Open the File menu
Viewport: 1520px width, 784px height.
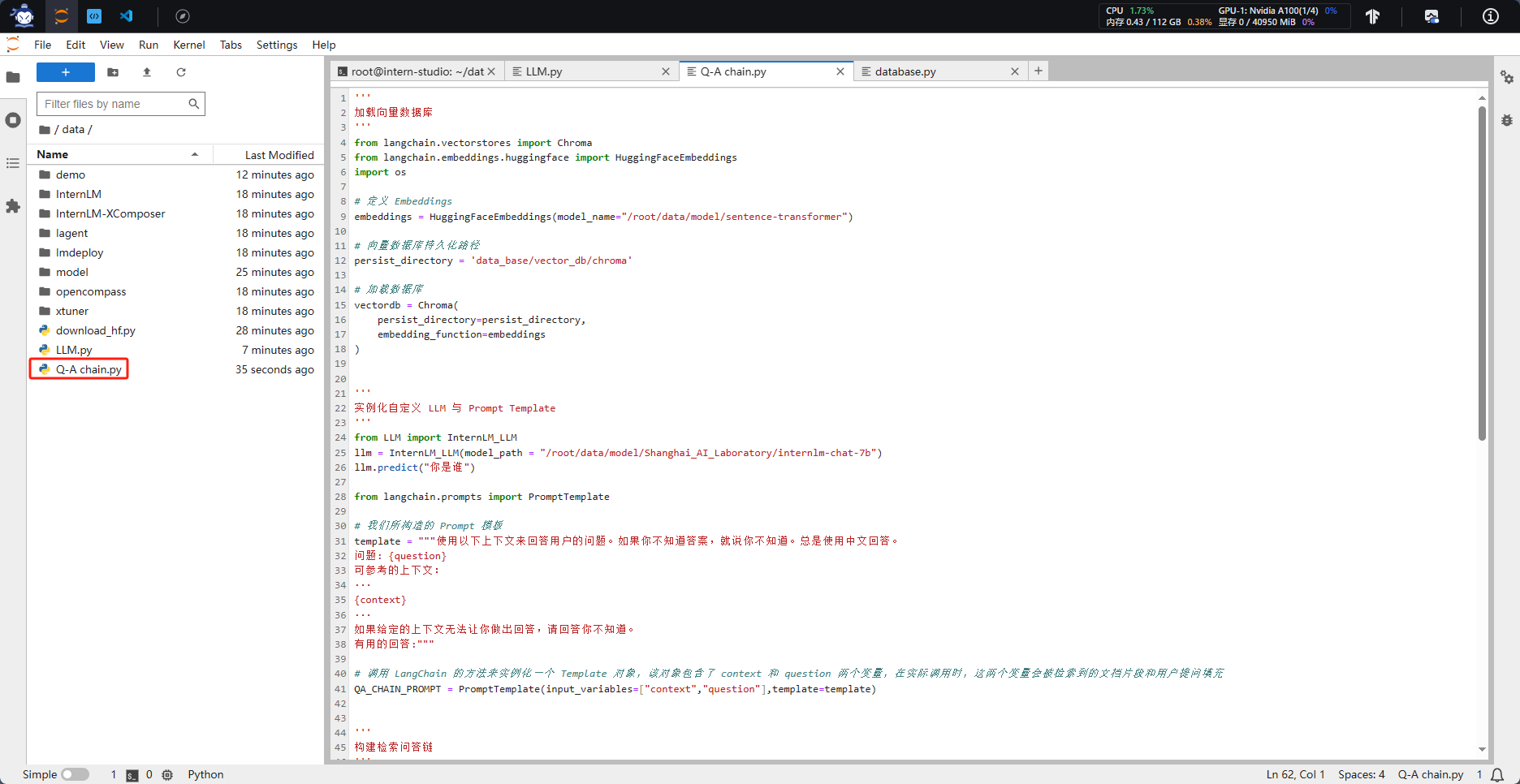pyautogui.click(x=43, y=45)
